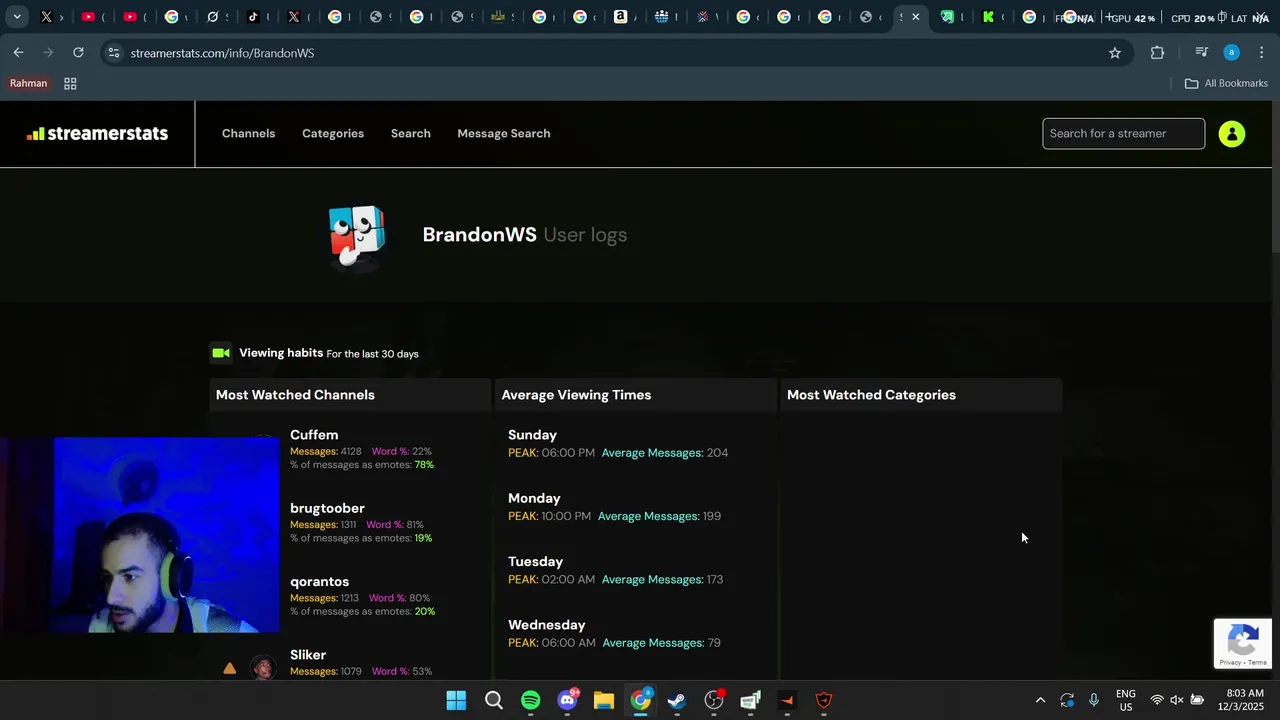Viewport: 1280px width, 720px height.
Task: Switch to the TikTok browser tab
Action: [253, 17]
